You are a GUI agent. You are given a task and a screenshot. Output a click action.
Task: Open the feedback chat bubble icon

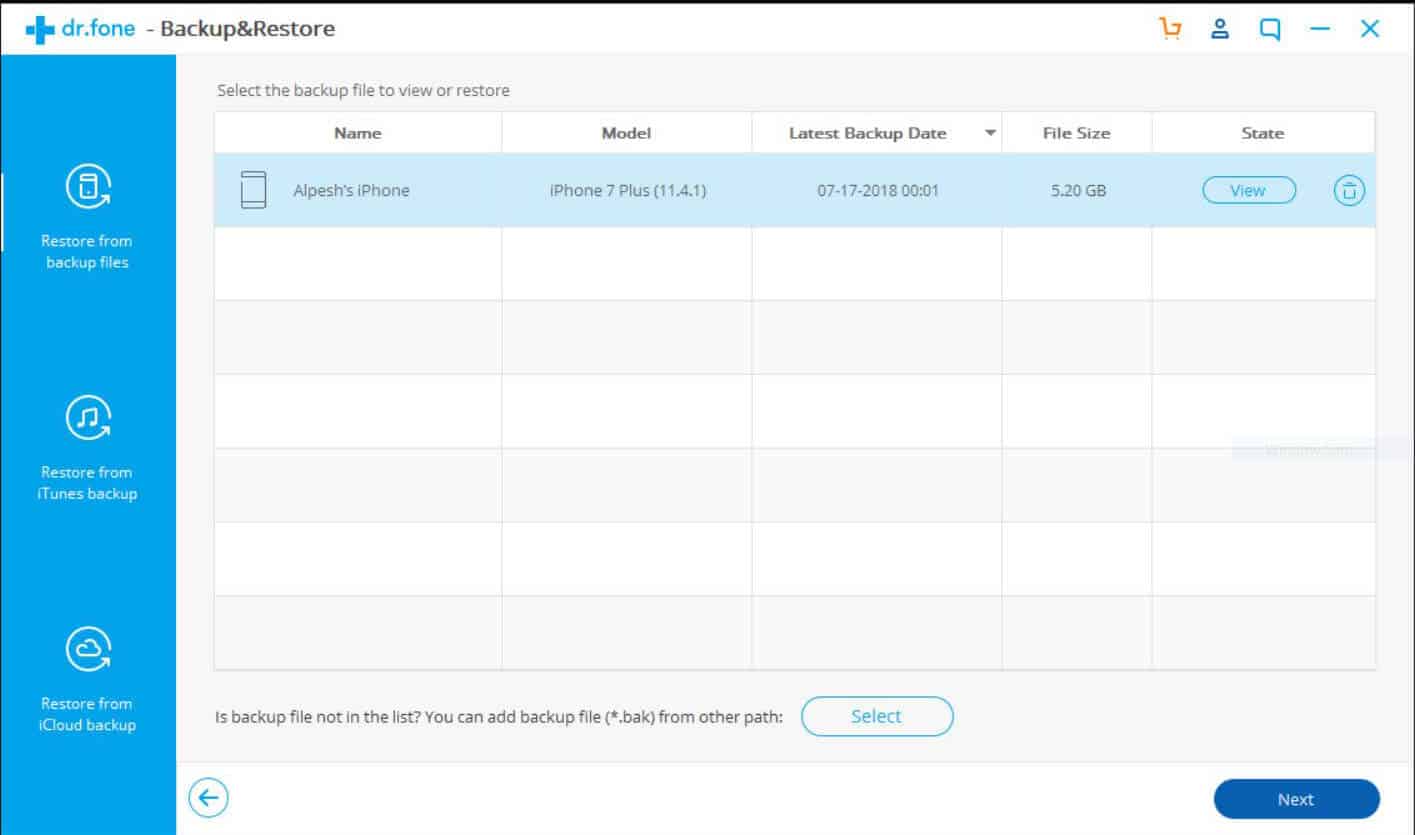pos(1269,29)
